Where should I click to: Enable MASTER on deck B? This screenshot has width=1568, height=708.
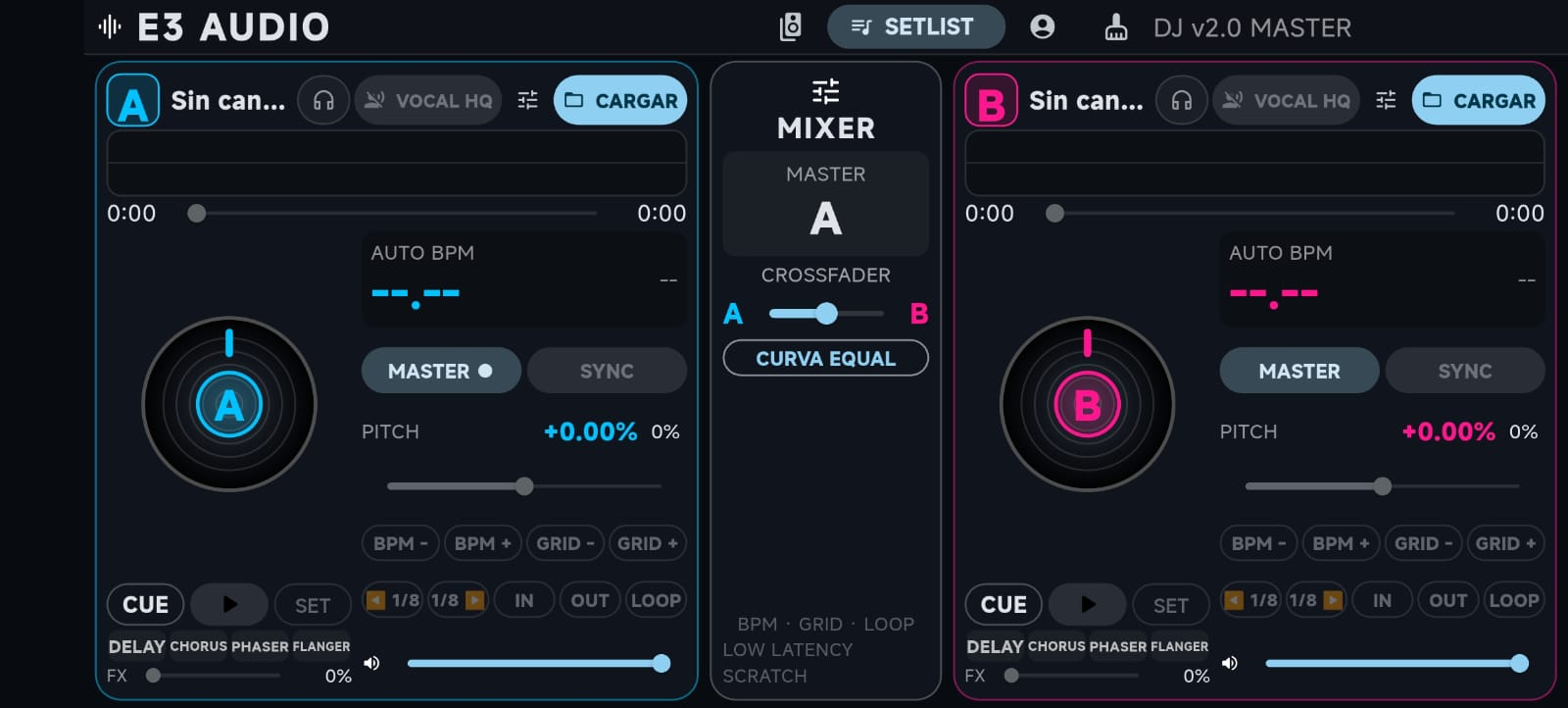[x=1299, y=371]
